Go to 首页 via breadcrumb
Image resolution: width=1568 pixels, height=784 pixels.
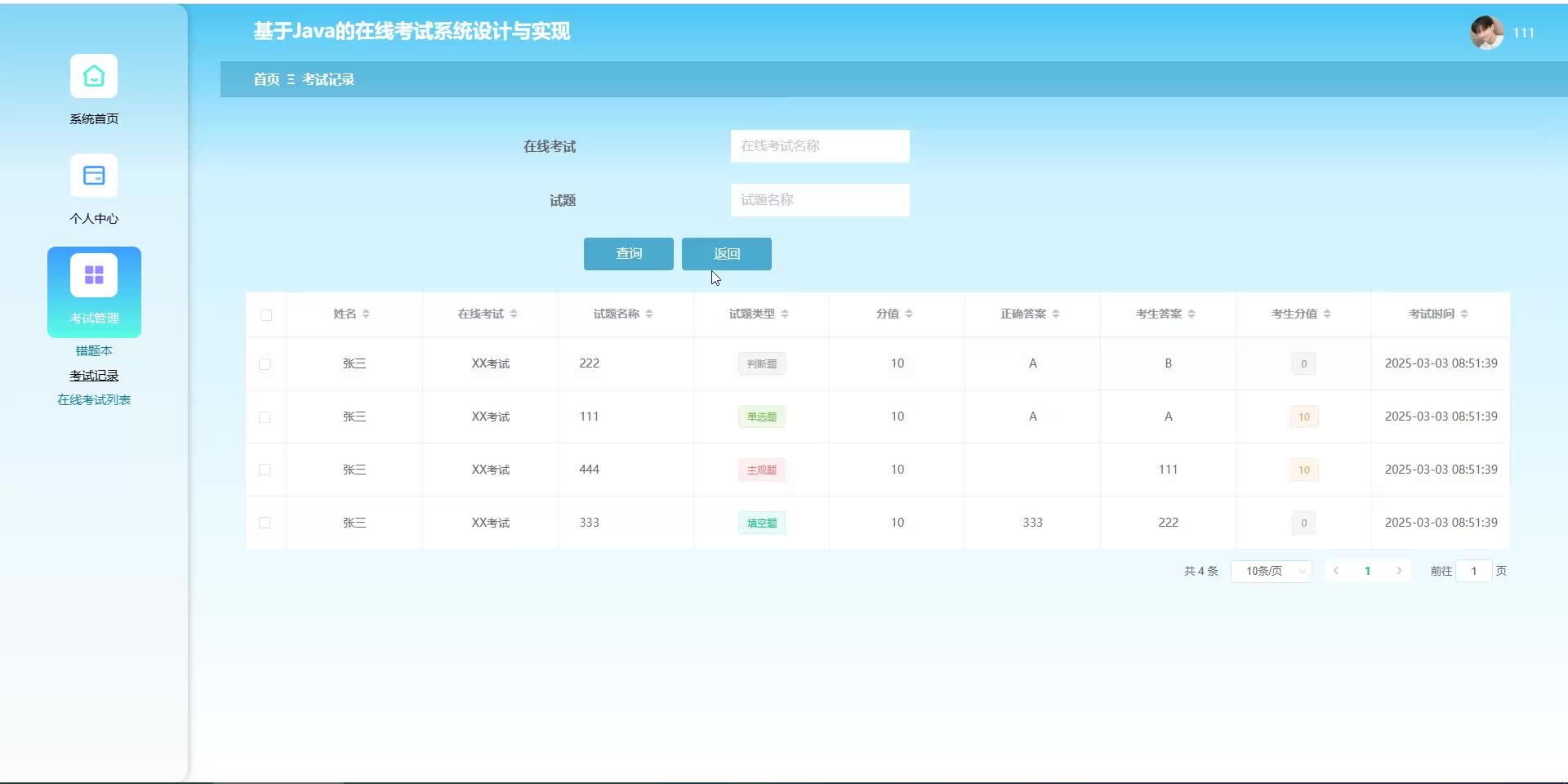[x=266, y=79]
